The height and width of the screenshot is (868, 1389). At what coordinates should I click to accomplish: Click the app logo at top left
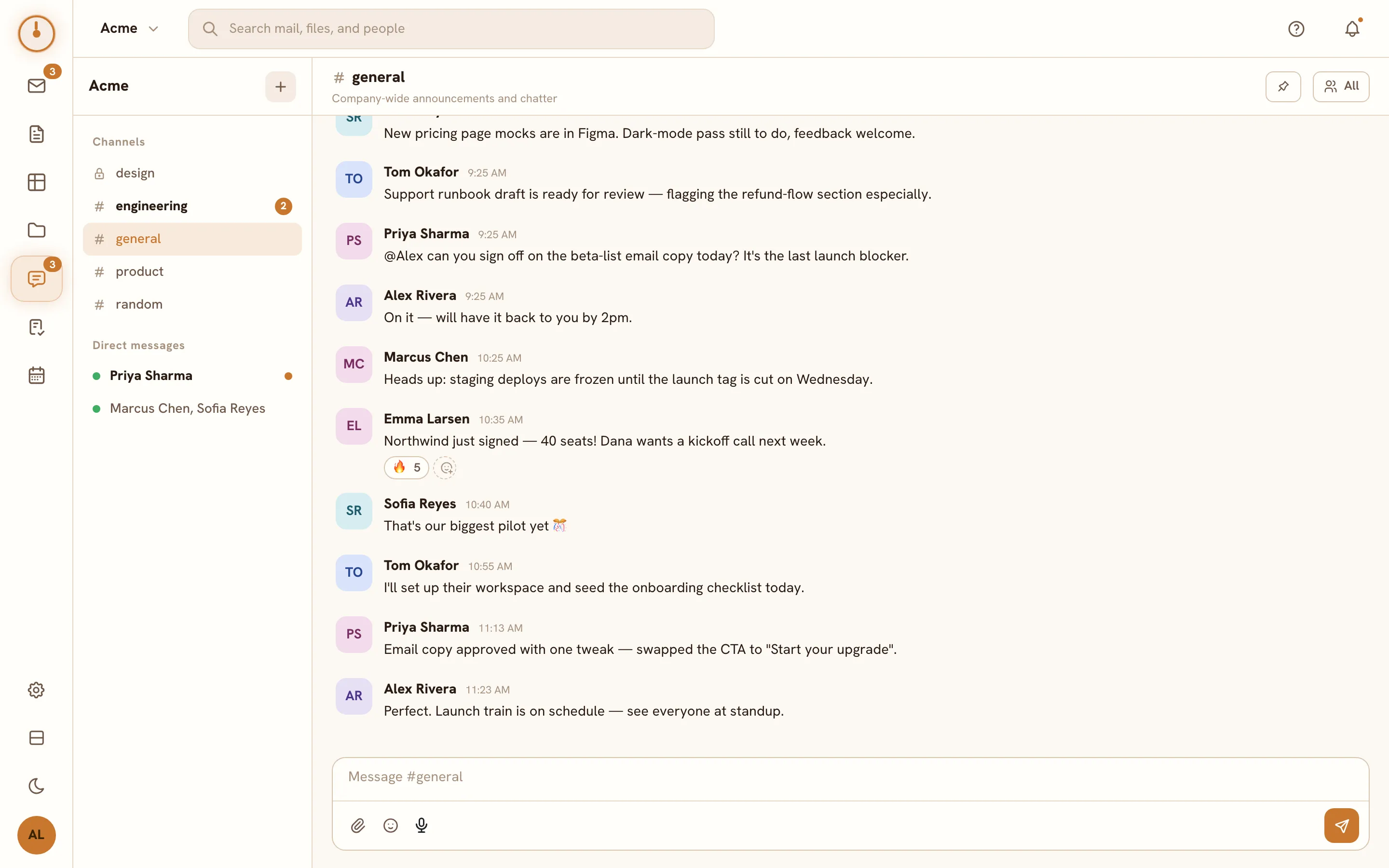click(x=36, y=33)
